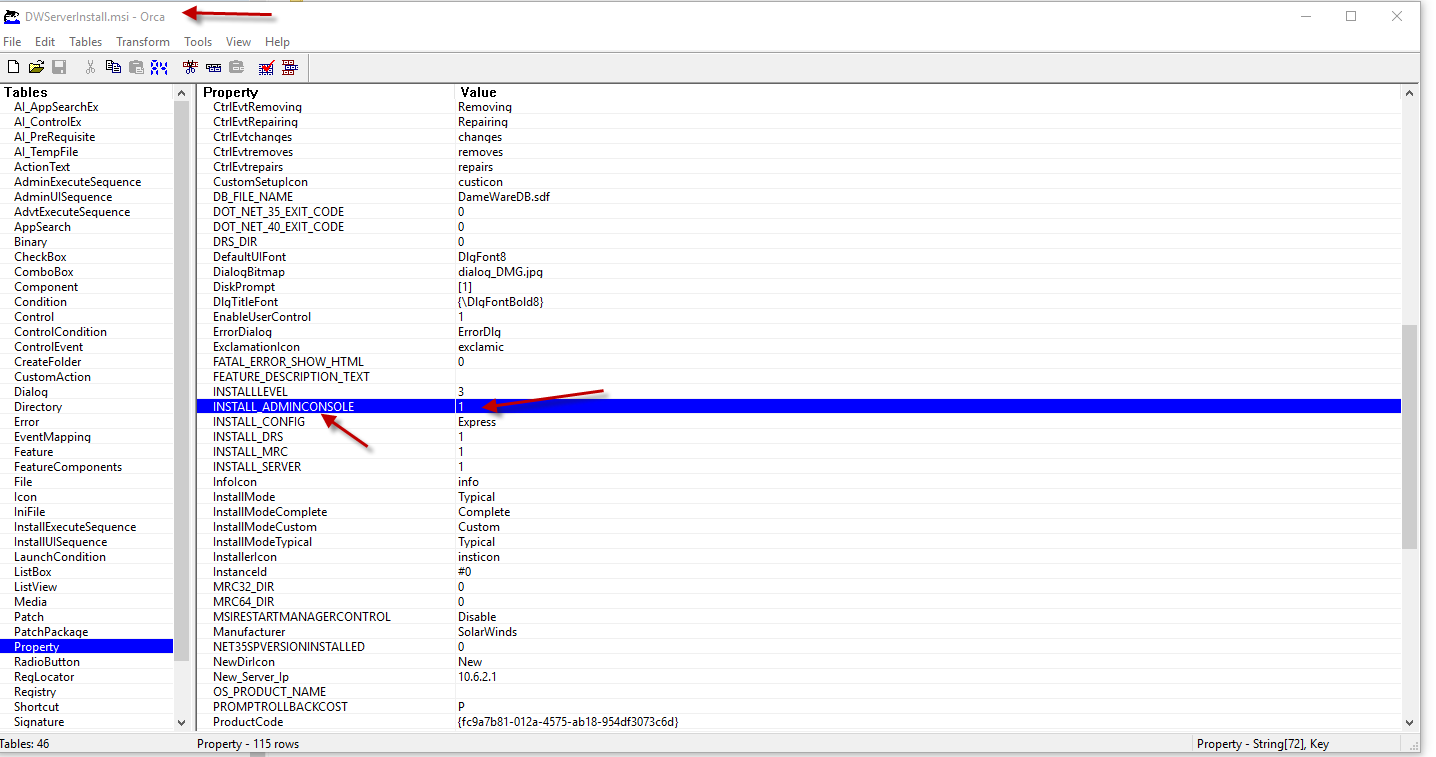Click the grayed Paste Row icon
The width and height of the screenshot is (1436, 757).
click(x=236, y=67)
